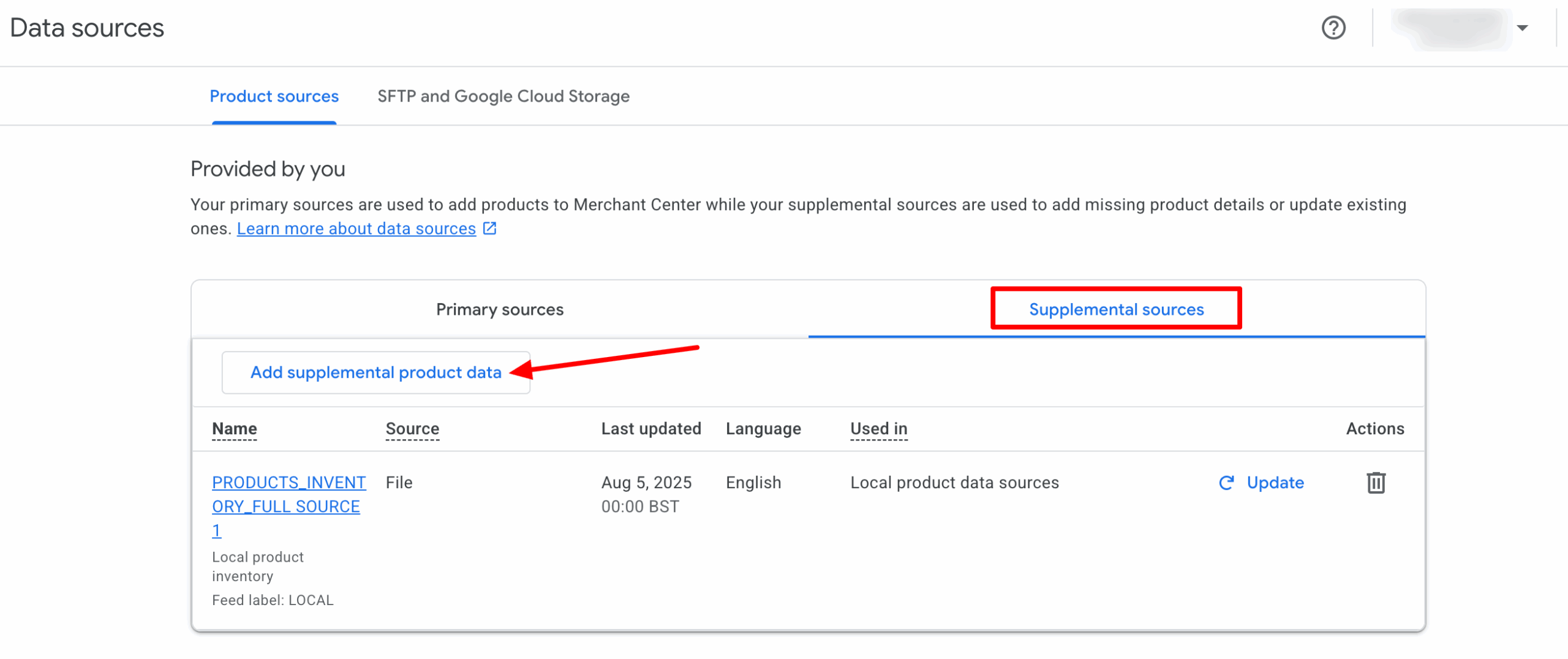Open PRODUCTS_INVENTORY_FULL SOURCE 1 link
Viewport: 1568px width, 659px height.
(x=288, y=506)
